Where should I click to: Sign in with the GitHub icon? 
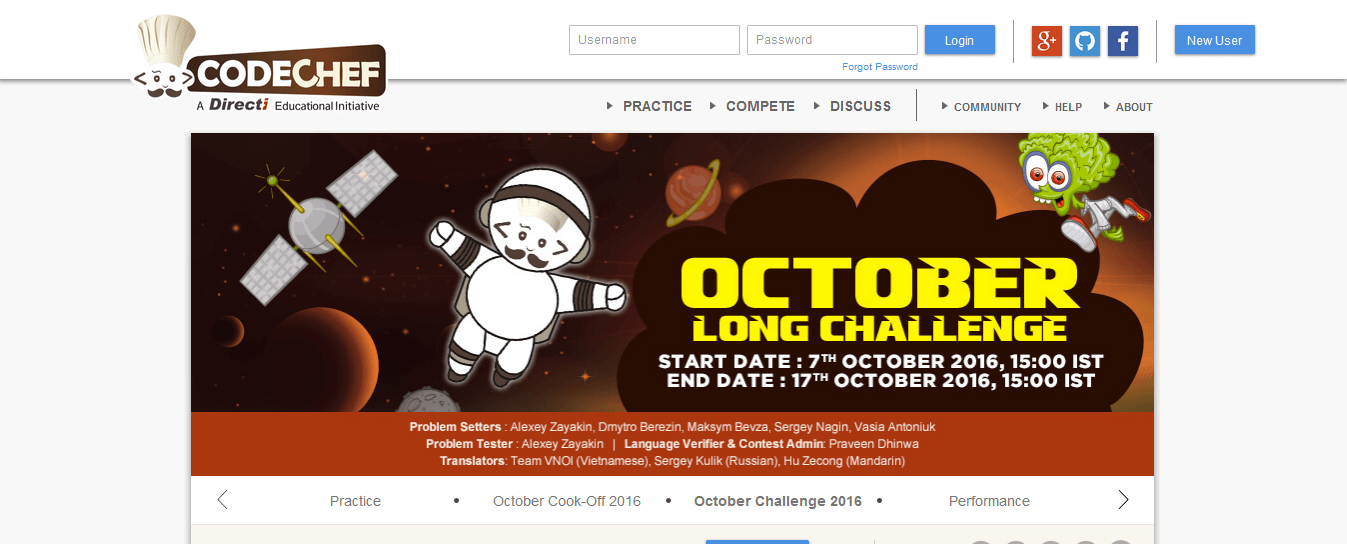(1085, 41)
